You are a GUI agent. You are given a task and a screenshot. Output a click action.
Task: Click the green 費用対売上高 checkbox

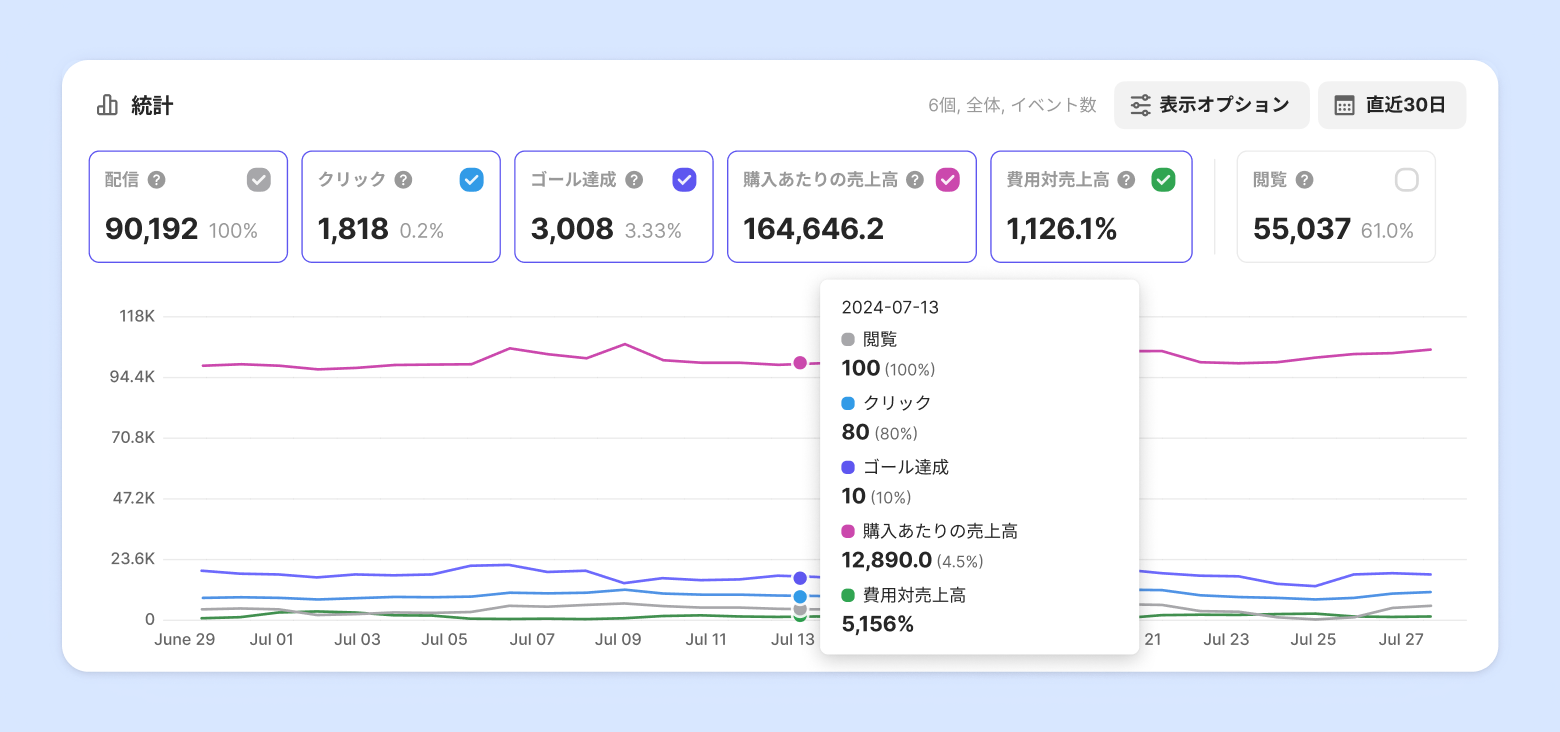1163,180
